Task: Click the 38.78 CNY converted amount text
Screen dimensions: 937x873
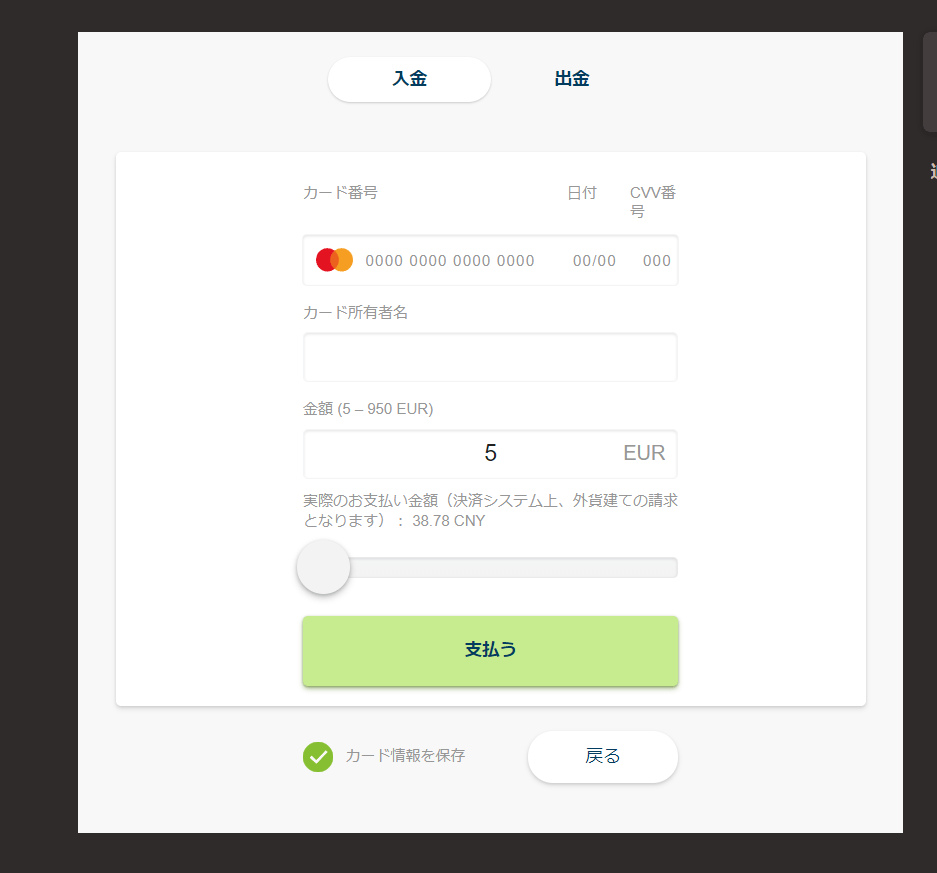Action: pyautogui.click(x=448, y=521)
